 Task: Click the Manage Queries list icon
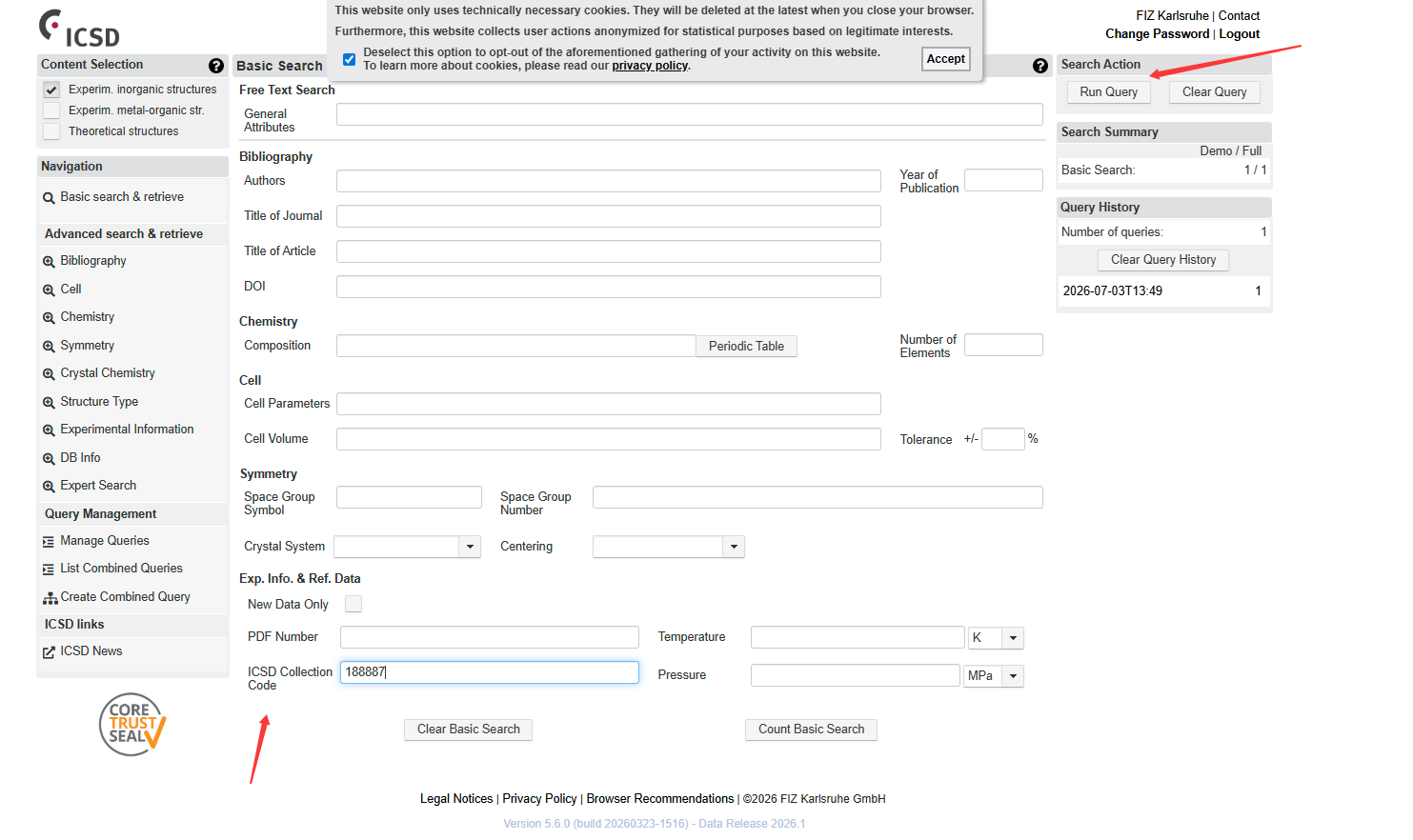[49, 542]
